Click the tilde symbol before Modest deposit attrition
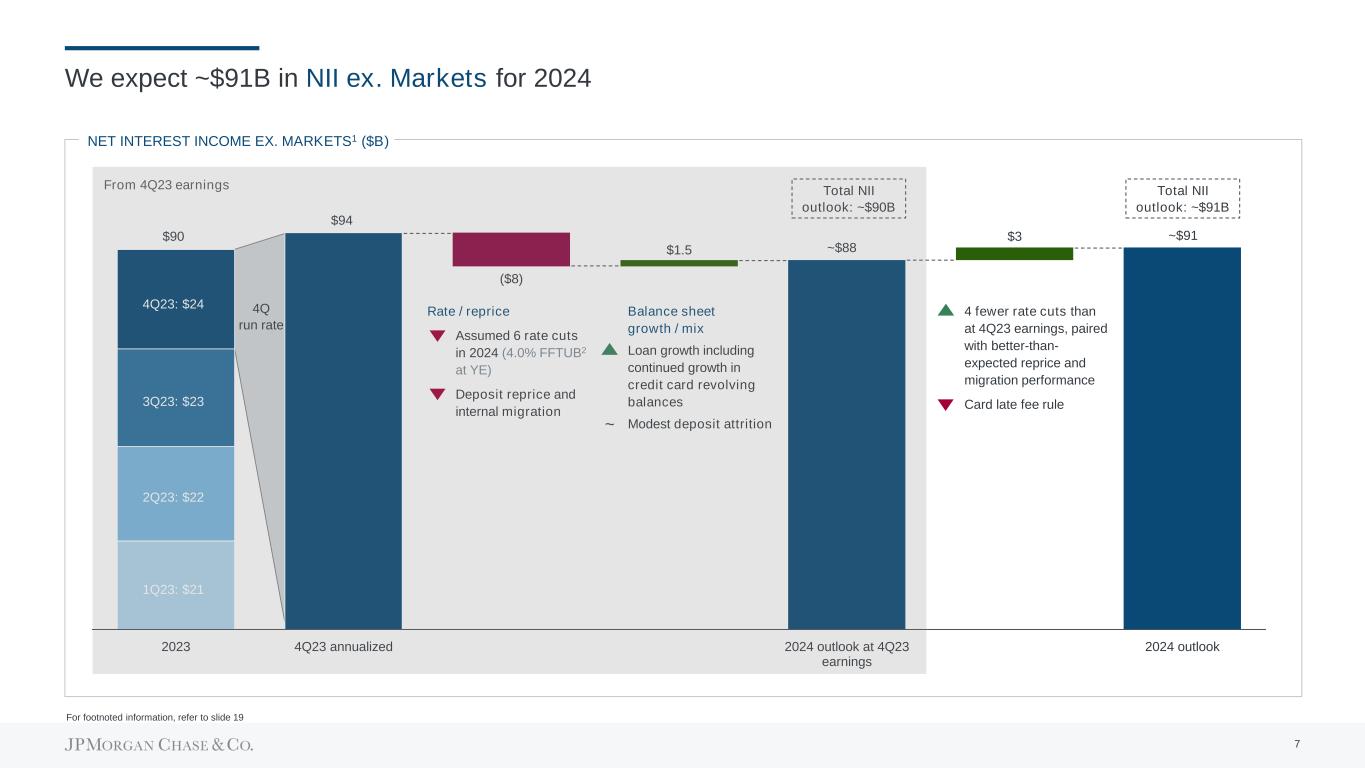1365x768 pixels. point(609,424)
